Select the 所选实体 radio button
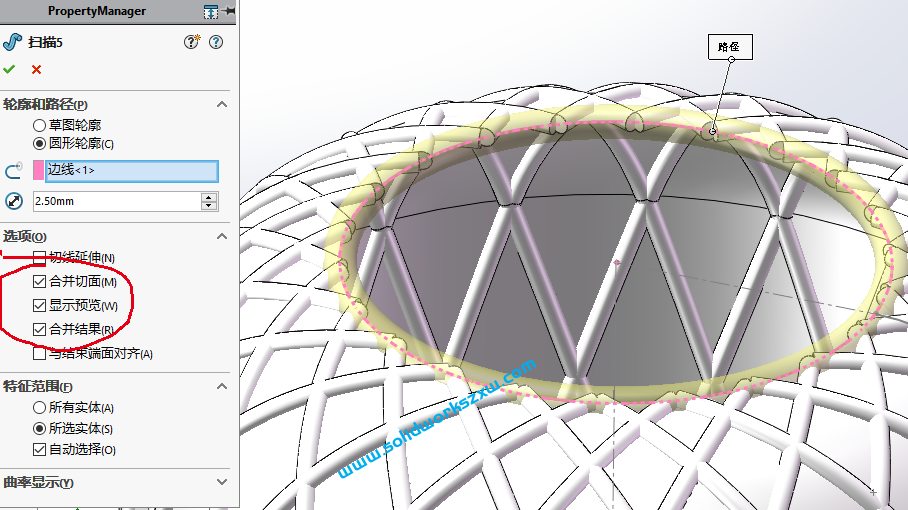This screenshot has width=908, height=510. 39,428
